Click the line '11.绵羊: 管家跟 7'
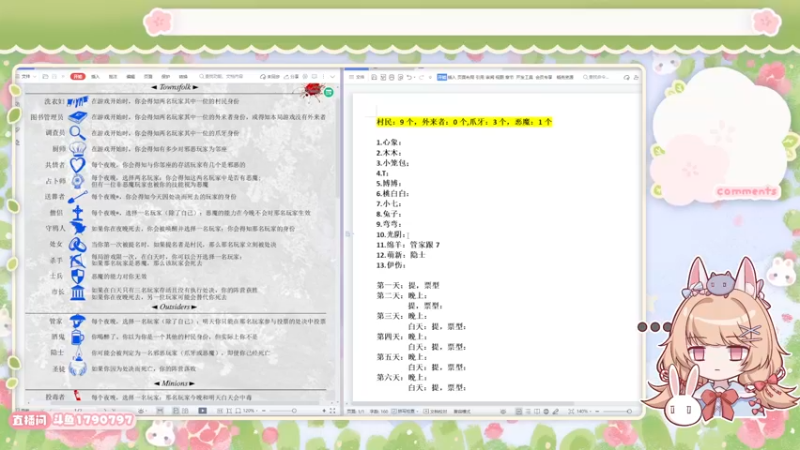This screenshot has height=450, width=800. click(408, 244)
